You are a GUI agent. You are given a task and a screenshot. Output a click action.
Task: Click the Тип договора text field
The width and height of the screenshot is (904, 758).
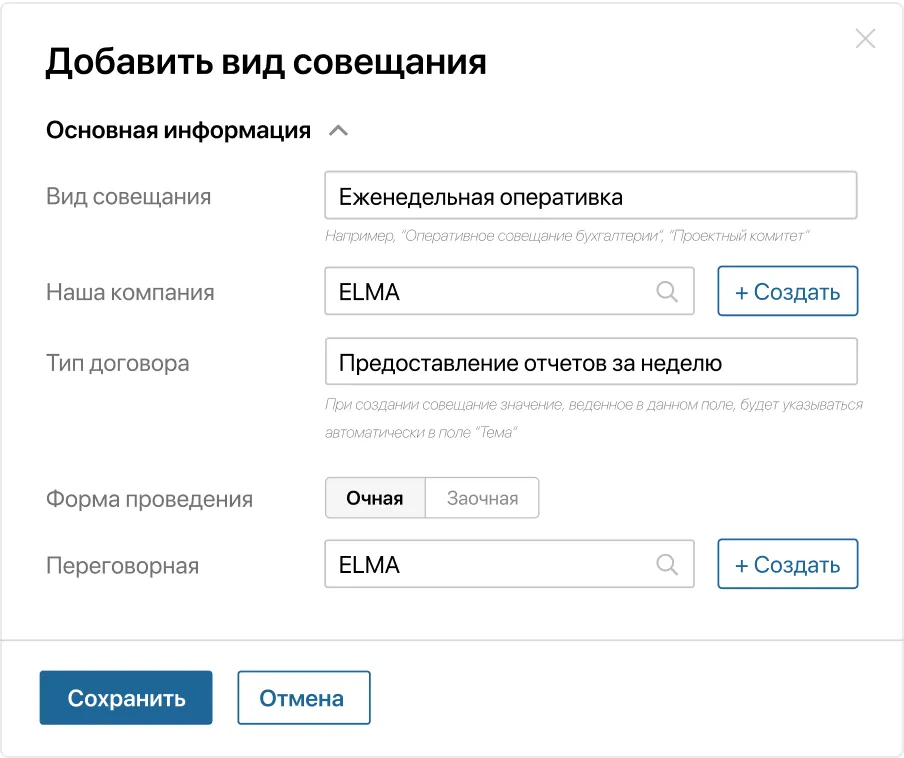point(590,361)
